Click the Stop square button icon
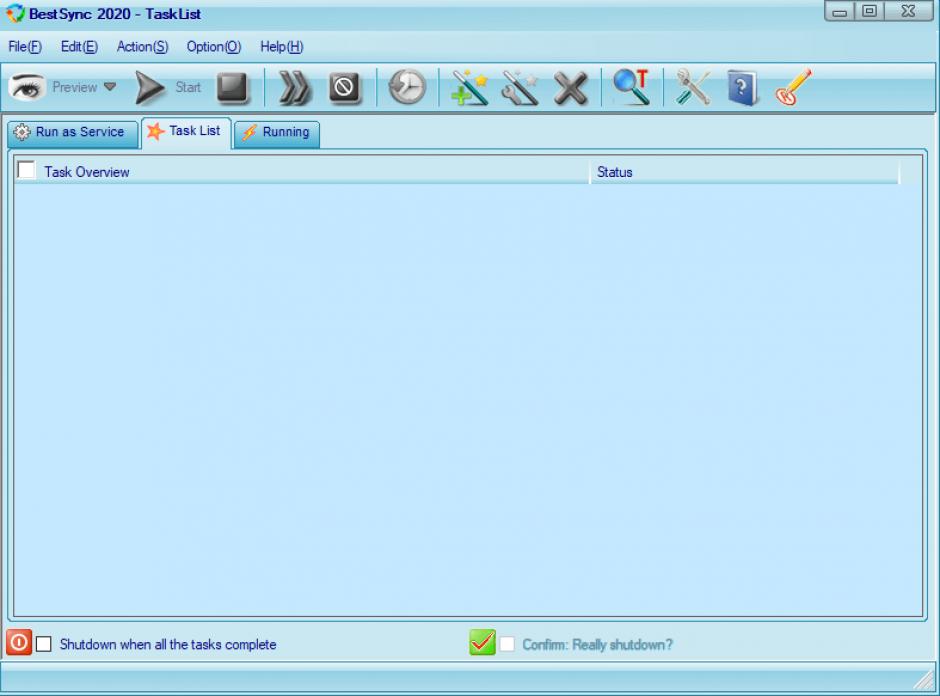The image size is (940, 696). [232, 88]
